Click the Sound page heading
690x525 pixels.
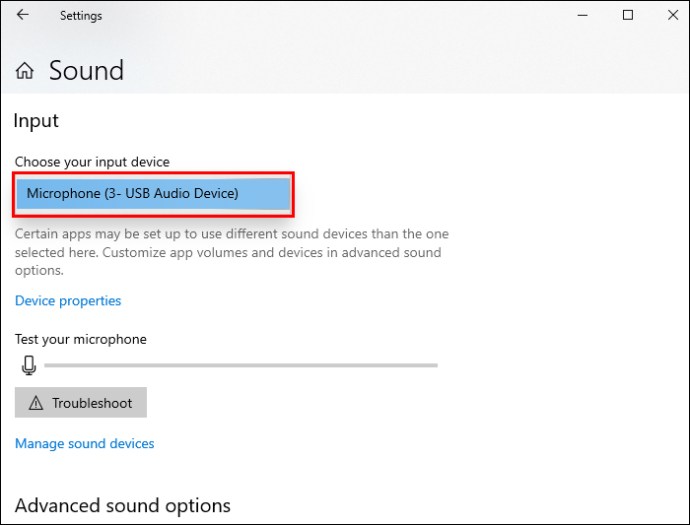pyautogui.click(x=86, y=70)
